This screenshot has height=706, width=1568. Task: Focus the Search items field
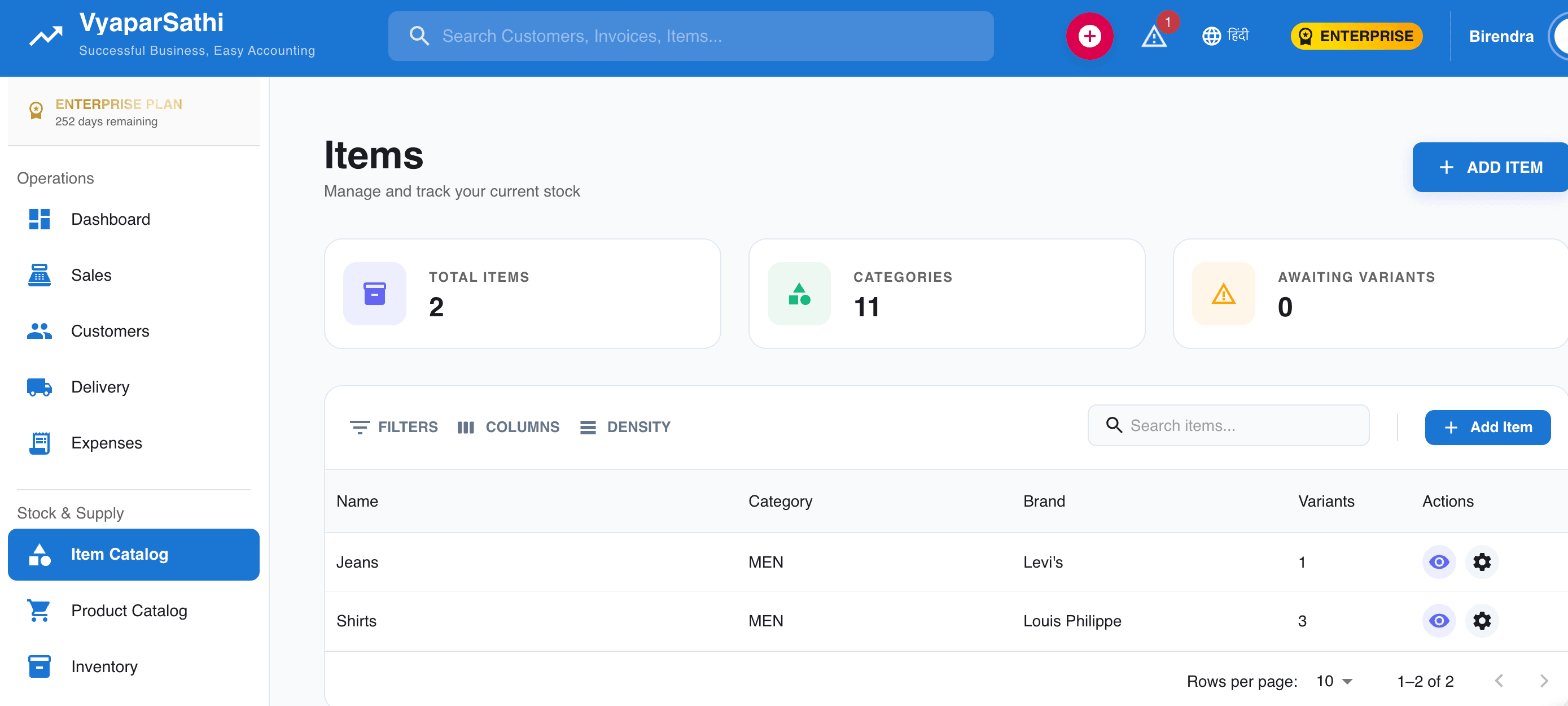point(1228,425)
